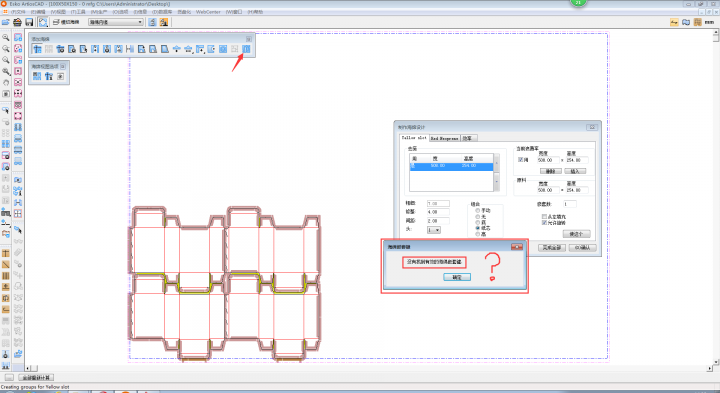The image size is (720, 393).
Task: Open the small dropdown showing 1
Action: [x=433, y=230]
